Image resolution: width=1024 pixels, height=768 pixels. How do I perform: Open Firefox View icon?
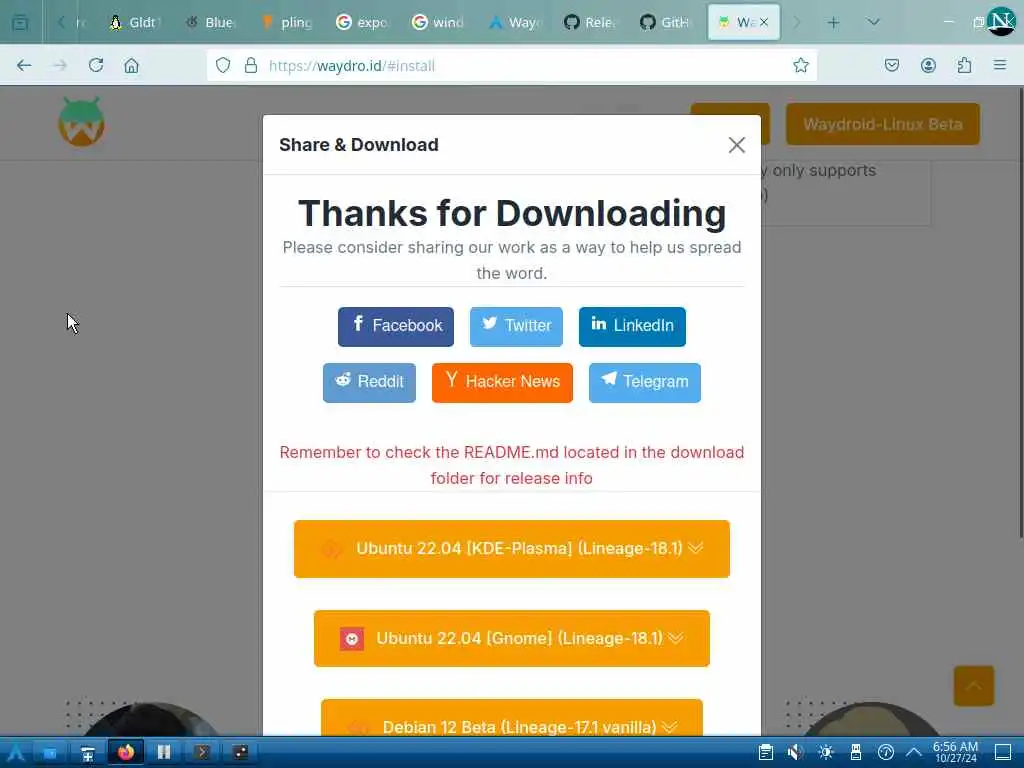pyautogui.click(x=20, y=23)
